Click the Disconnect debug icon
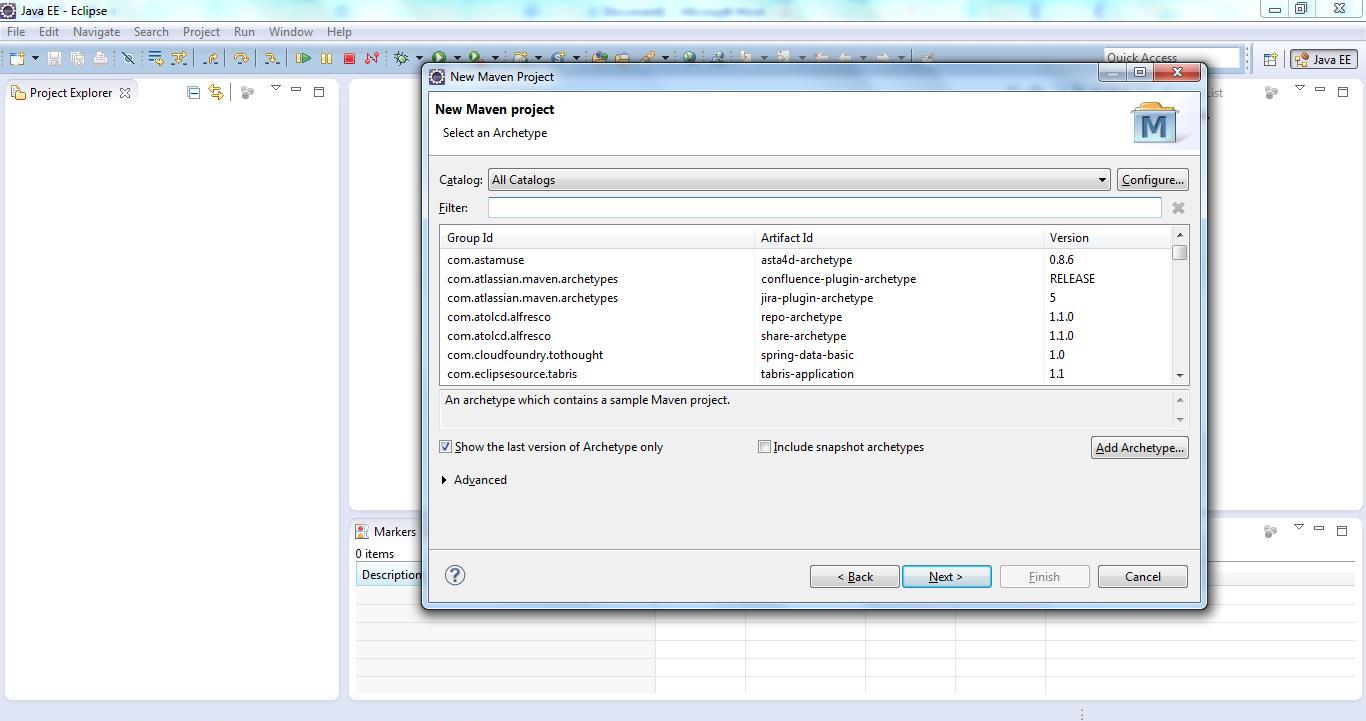 (x=372, y=58)
